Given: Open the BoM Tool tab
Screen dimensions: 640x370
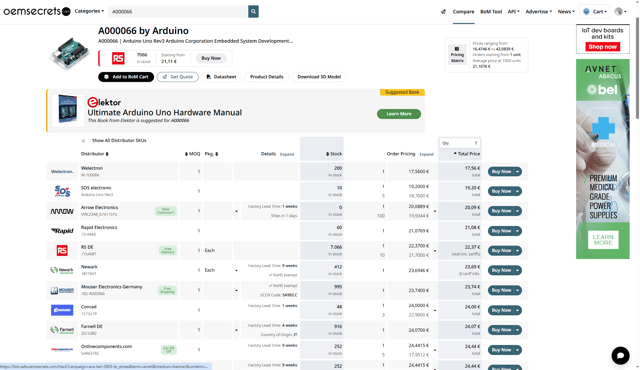Looking at the screenshot, I should tap(491, 11).
